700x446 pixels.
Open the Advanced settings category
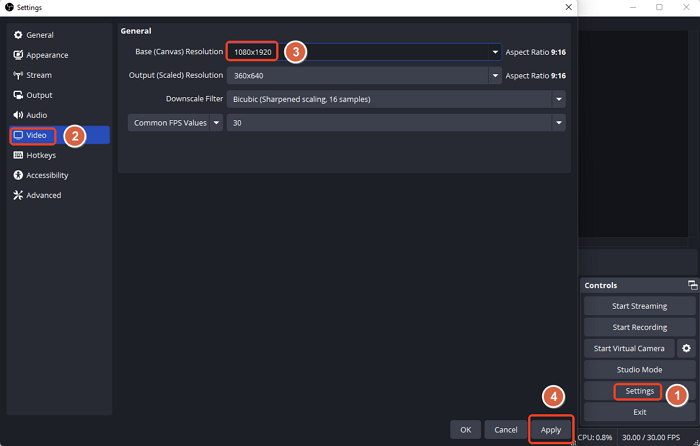point(59,196)
